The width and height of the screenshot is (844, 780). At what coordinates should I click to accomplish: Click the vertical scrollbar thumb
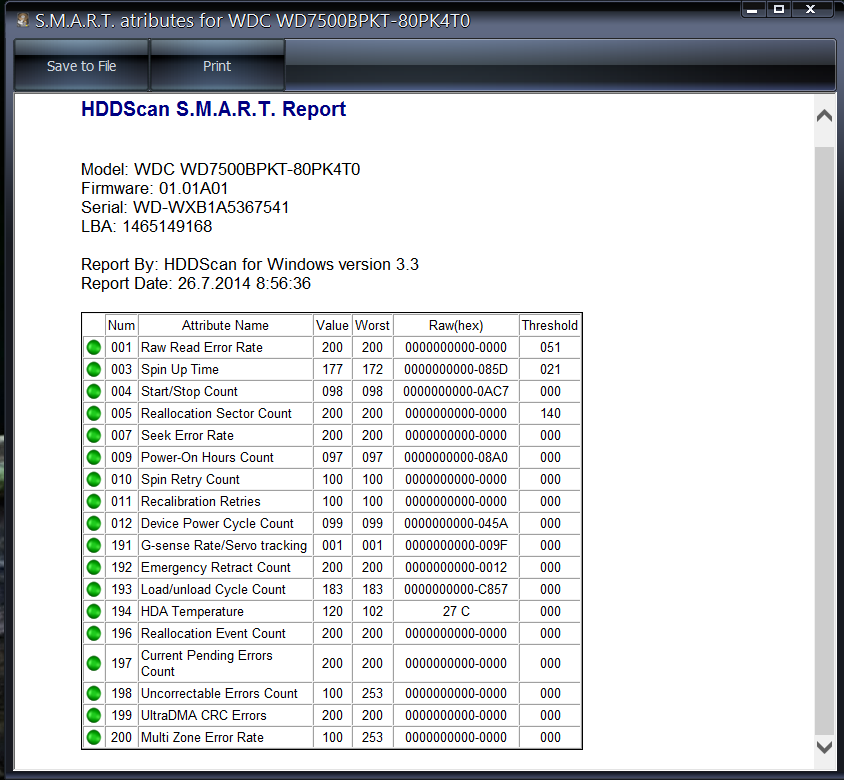824,440
